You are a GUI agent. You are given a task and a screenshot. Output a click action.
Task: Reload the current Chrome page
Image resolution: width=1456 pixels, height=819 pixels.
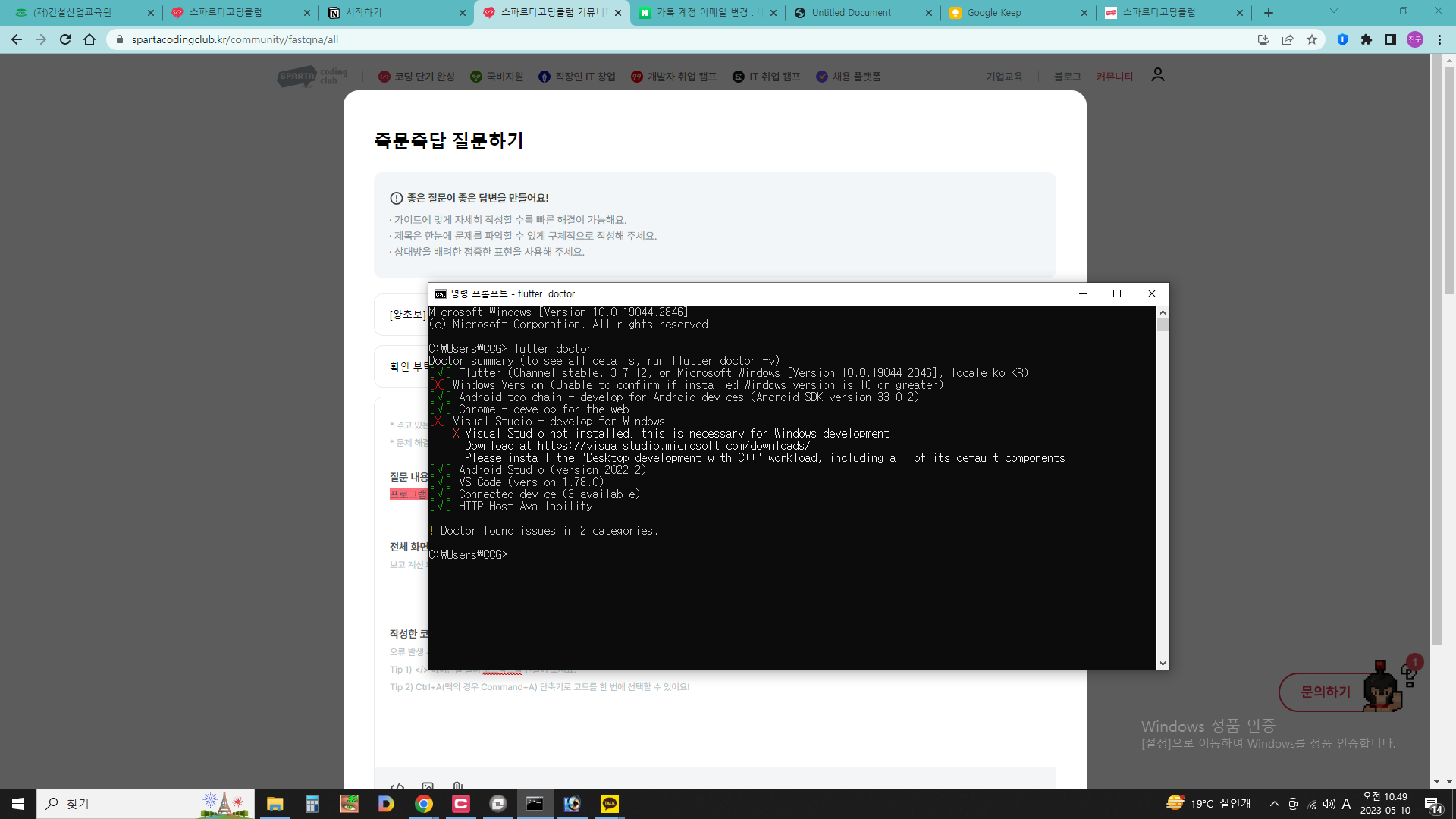pyautogui.click(x=65, y=39)
